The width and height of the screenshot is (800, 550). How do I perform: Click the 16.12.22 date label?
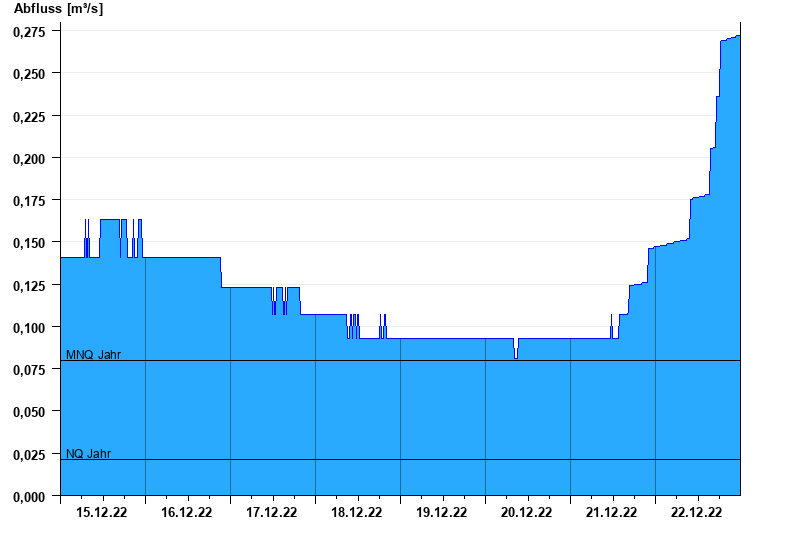click(187, 512)
